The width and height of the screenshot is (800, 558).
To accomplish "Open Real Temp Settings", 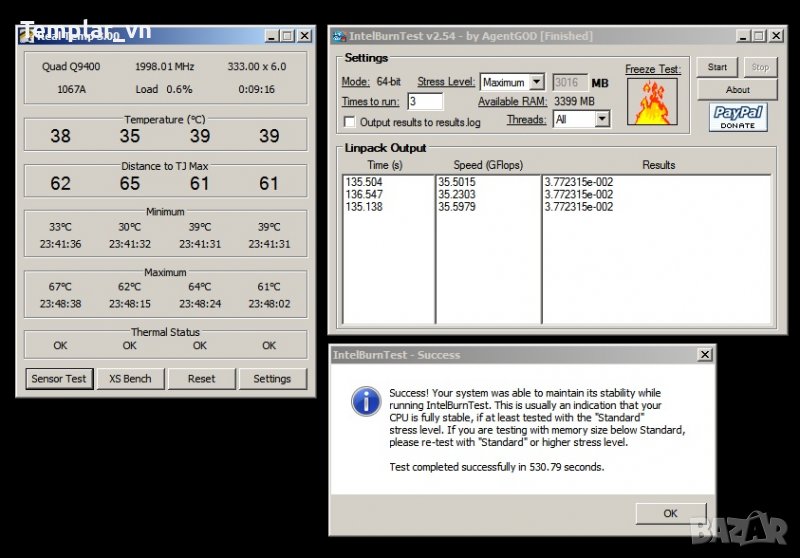I will (x=272, y=379).
